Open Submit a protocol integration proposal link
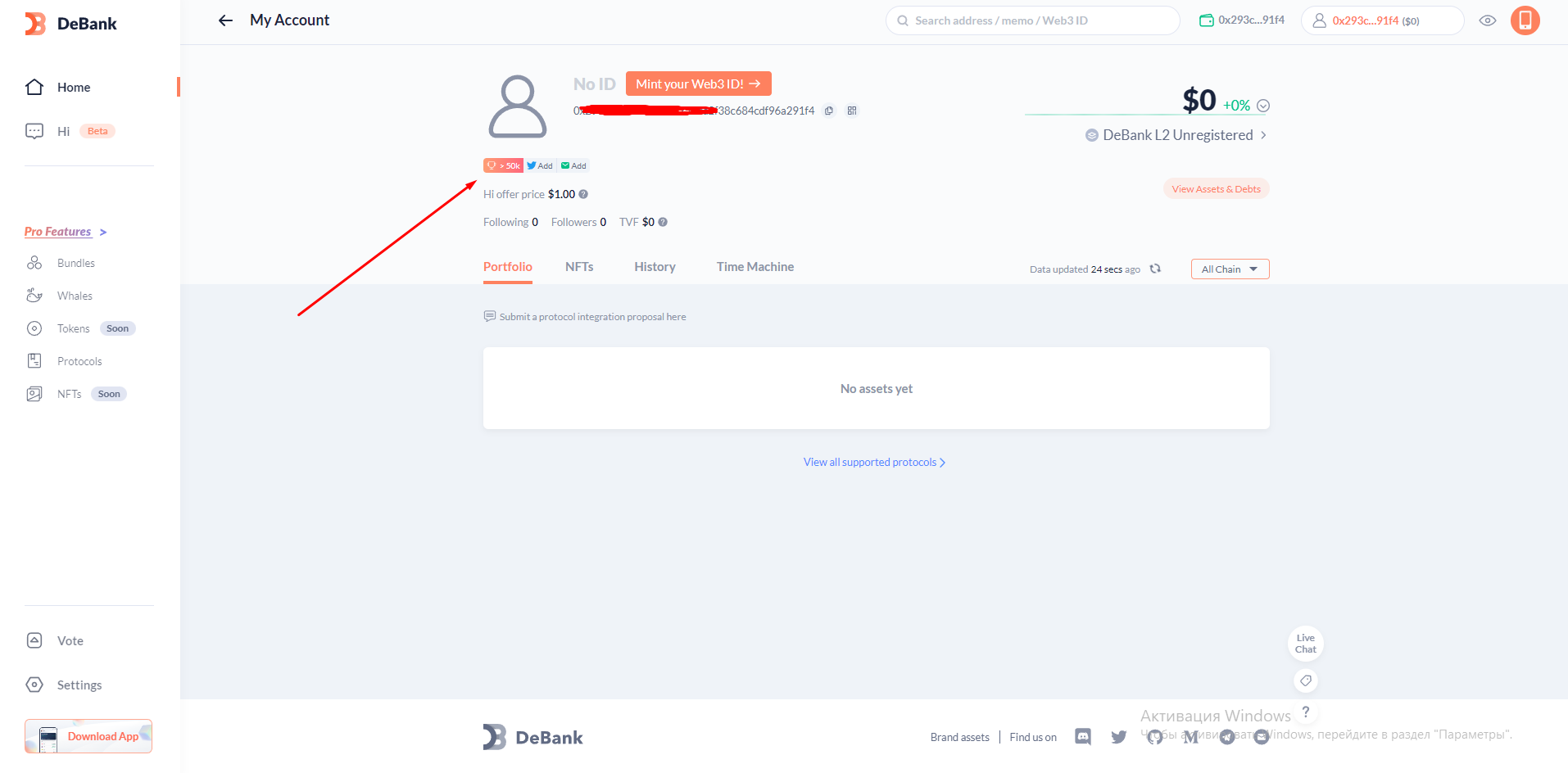The image size is (1568, 773). 585,317
